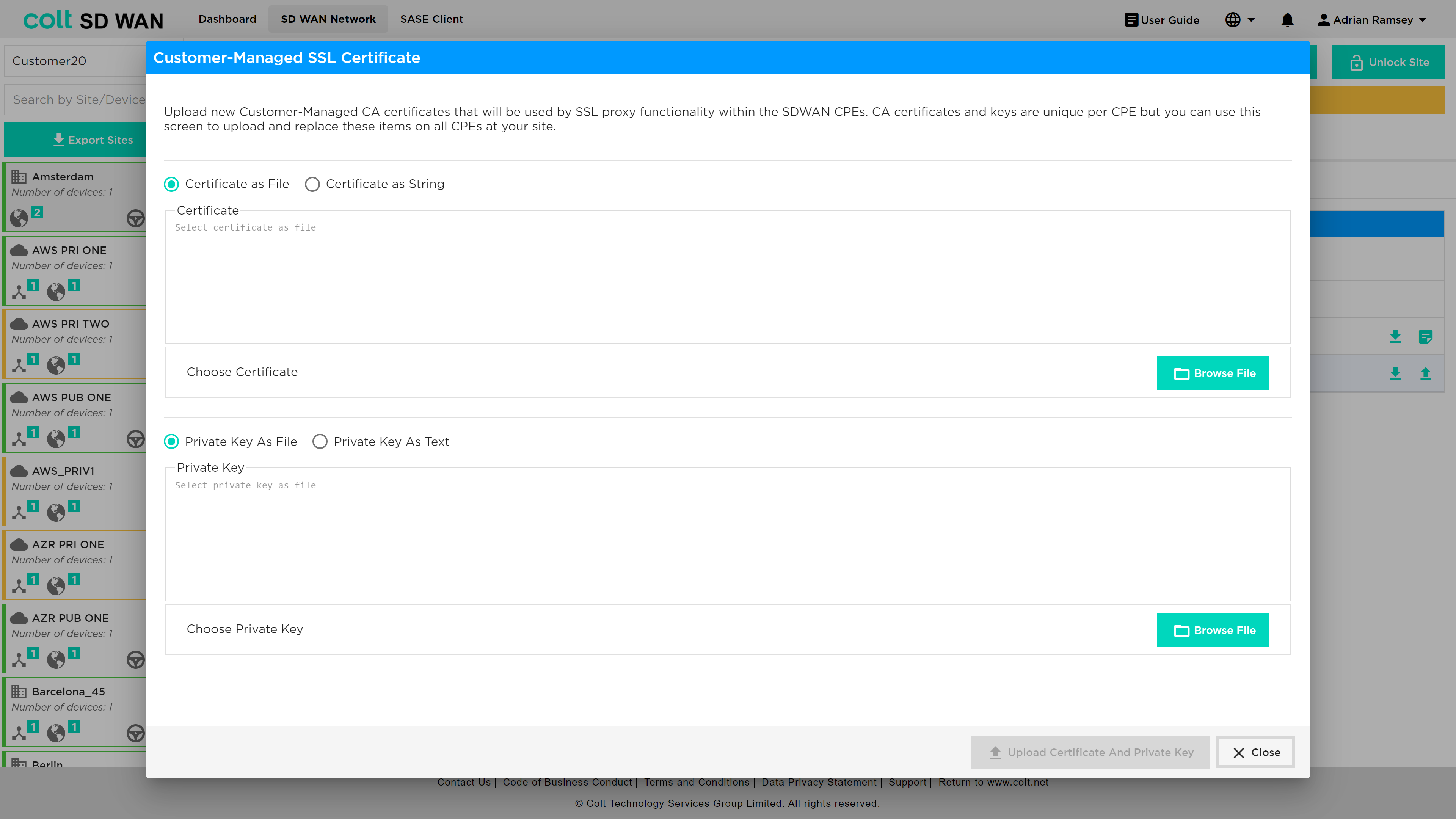
Task: Open the Customer20 customer selector
Action: pyautogui.click(x=75, y=61)
